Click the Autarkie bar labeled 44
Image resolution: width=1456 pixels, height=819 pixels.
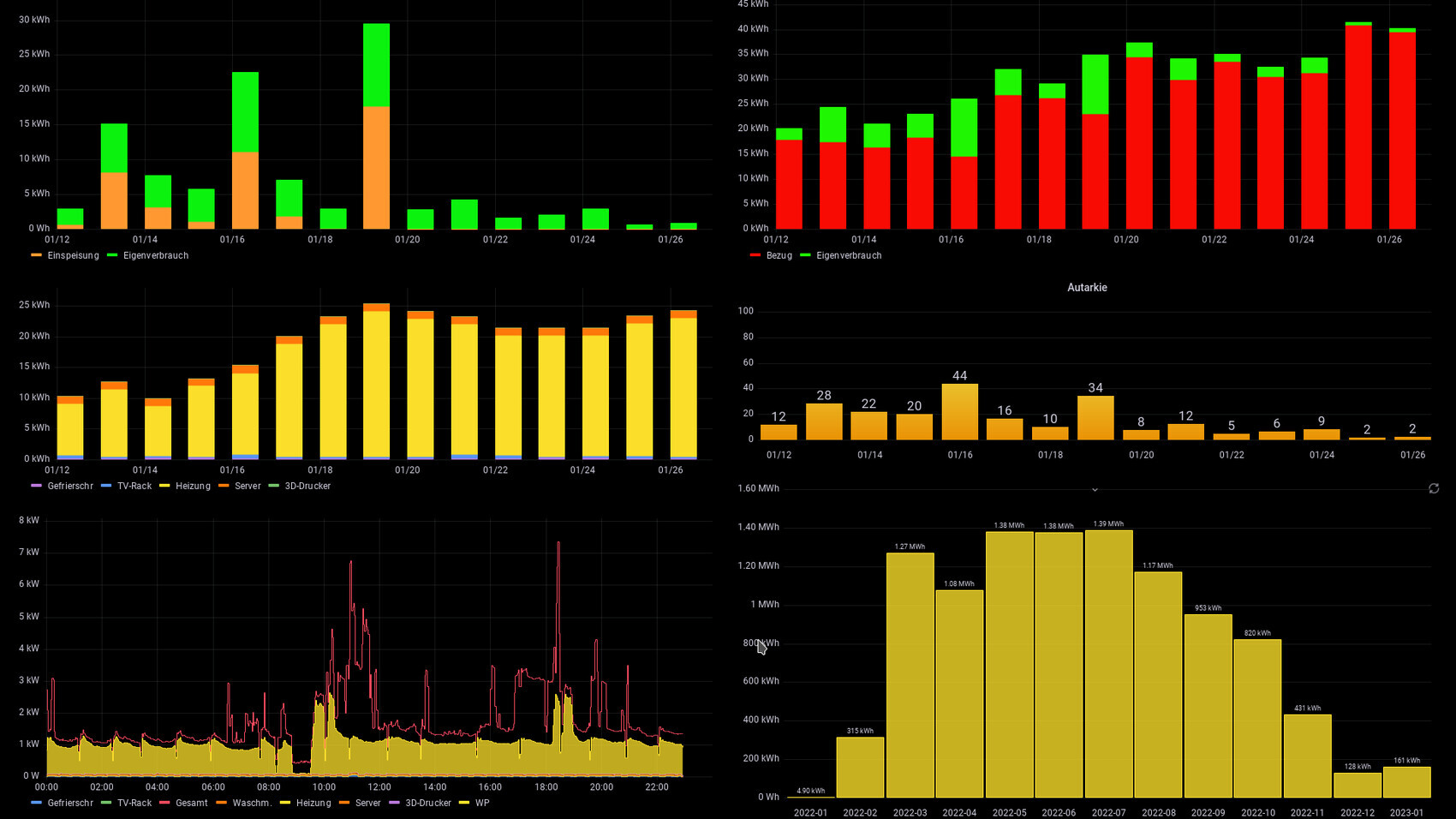pyautogui.click(x=959, y=412)
